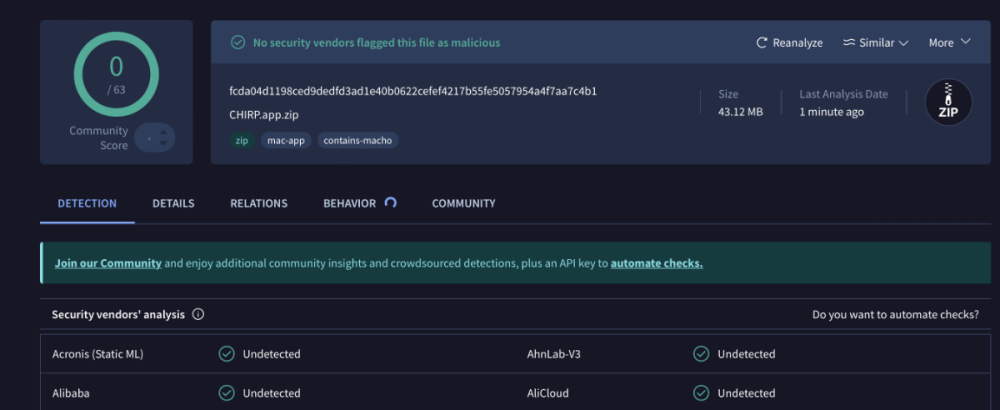
Task: Follow the automate checks link
Action: pos(656,263)
